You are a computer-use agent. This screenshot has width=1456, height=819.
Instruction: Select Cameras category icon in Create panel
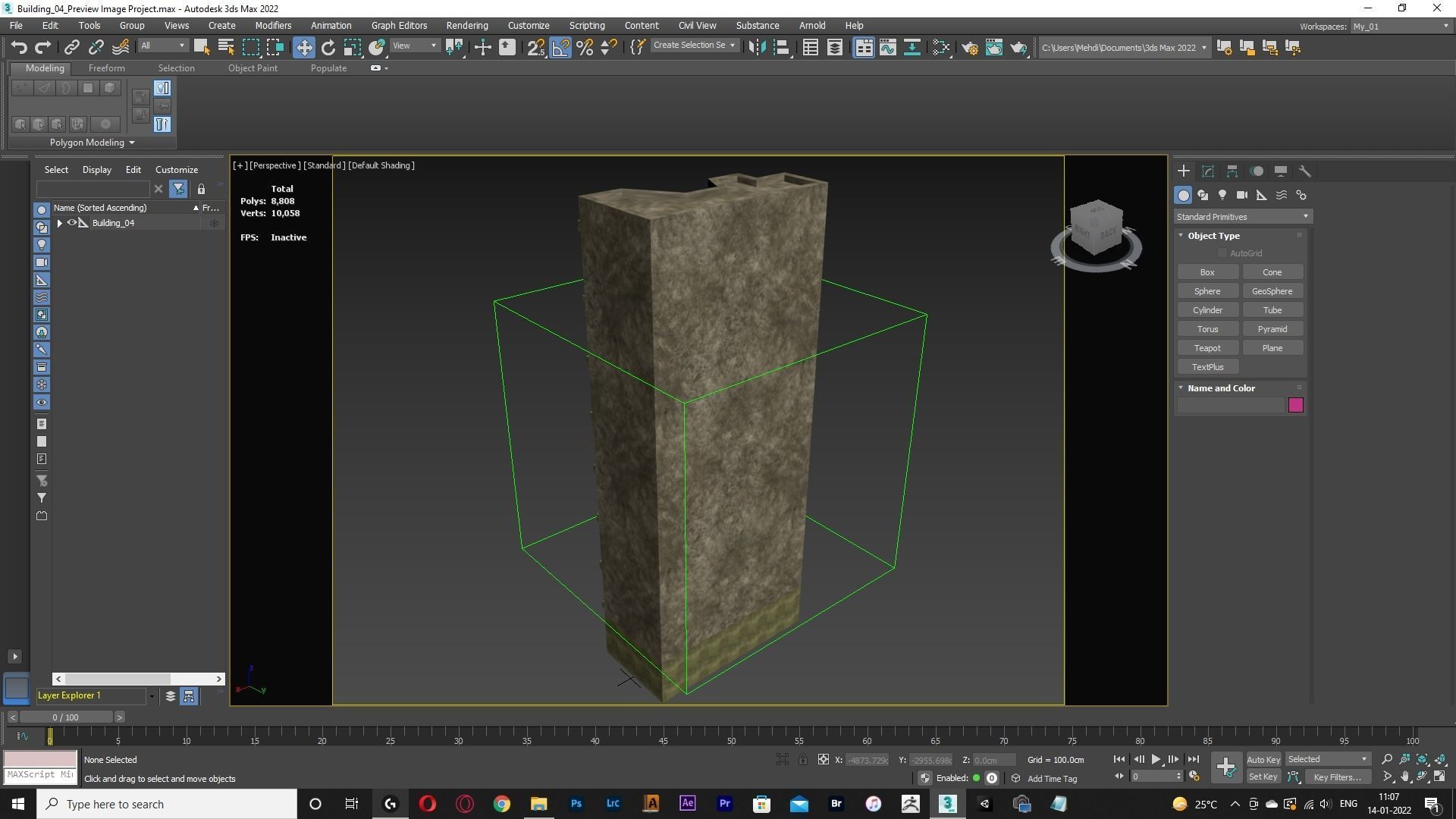point(1242,195)
